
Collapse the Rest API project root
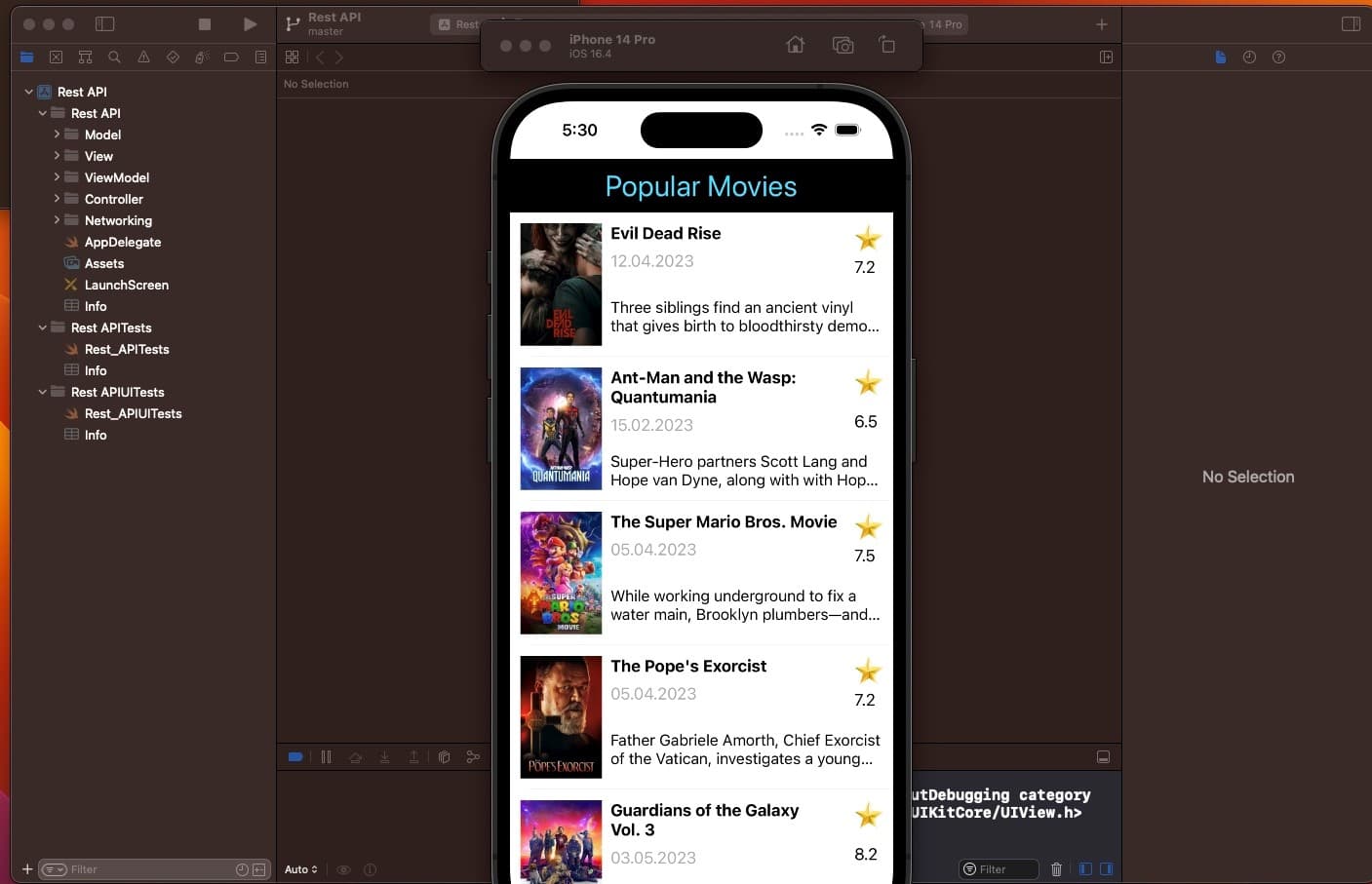tap(28, 92)
